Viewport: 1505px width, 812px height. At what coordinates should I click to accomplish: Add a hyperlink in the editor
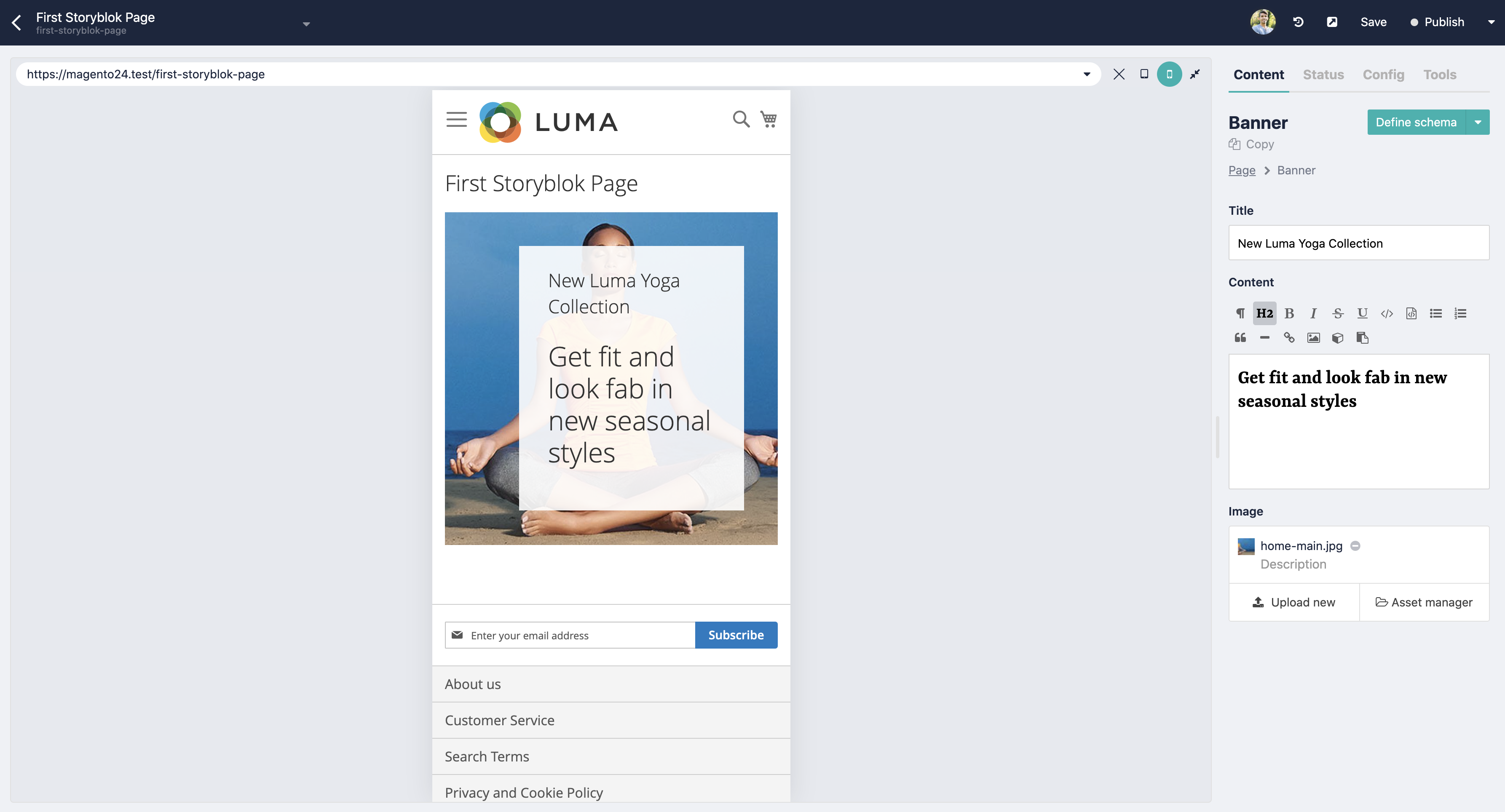[1289, 338]
